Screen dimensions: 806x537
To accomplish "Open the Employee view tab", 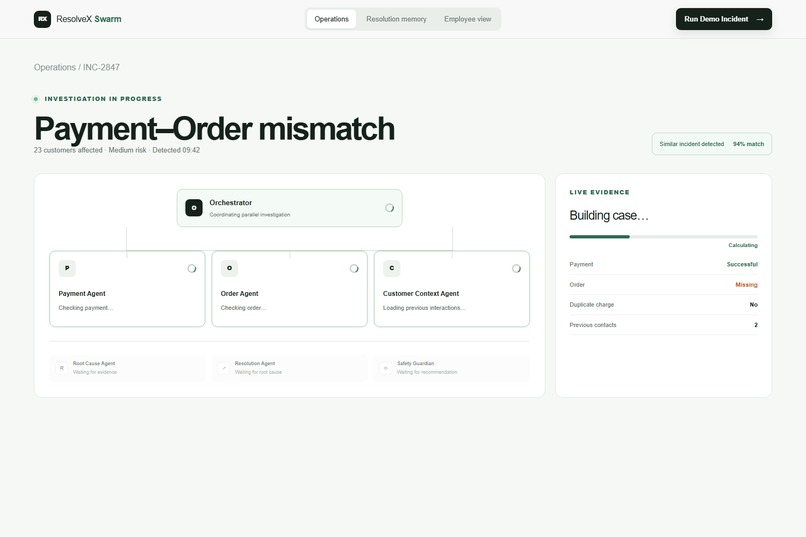I will coord(468,19).
